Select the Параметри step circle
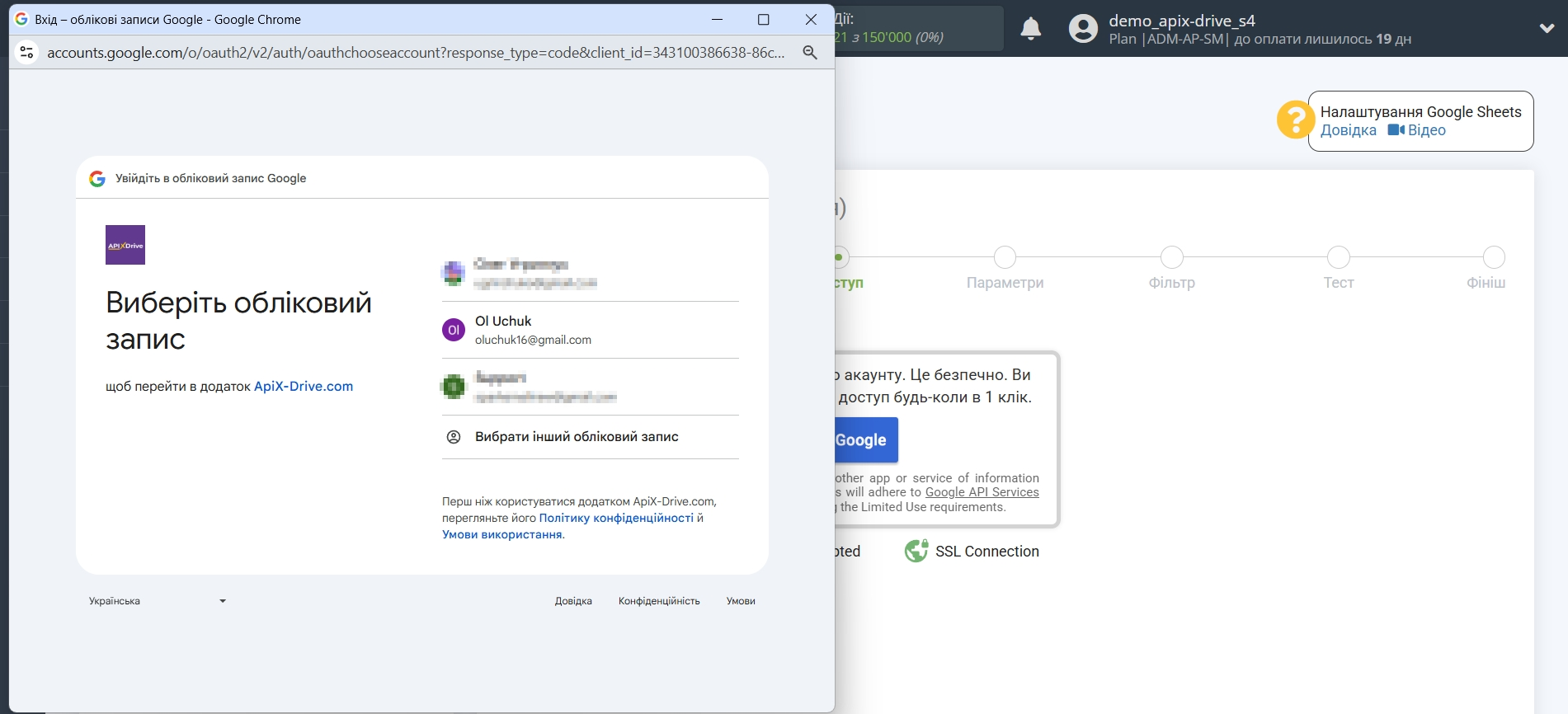Viewport: 1568px width, 714px height. click(1005, 257)
